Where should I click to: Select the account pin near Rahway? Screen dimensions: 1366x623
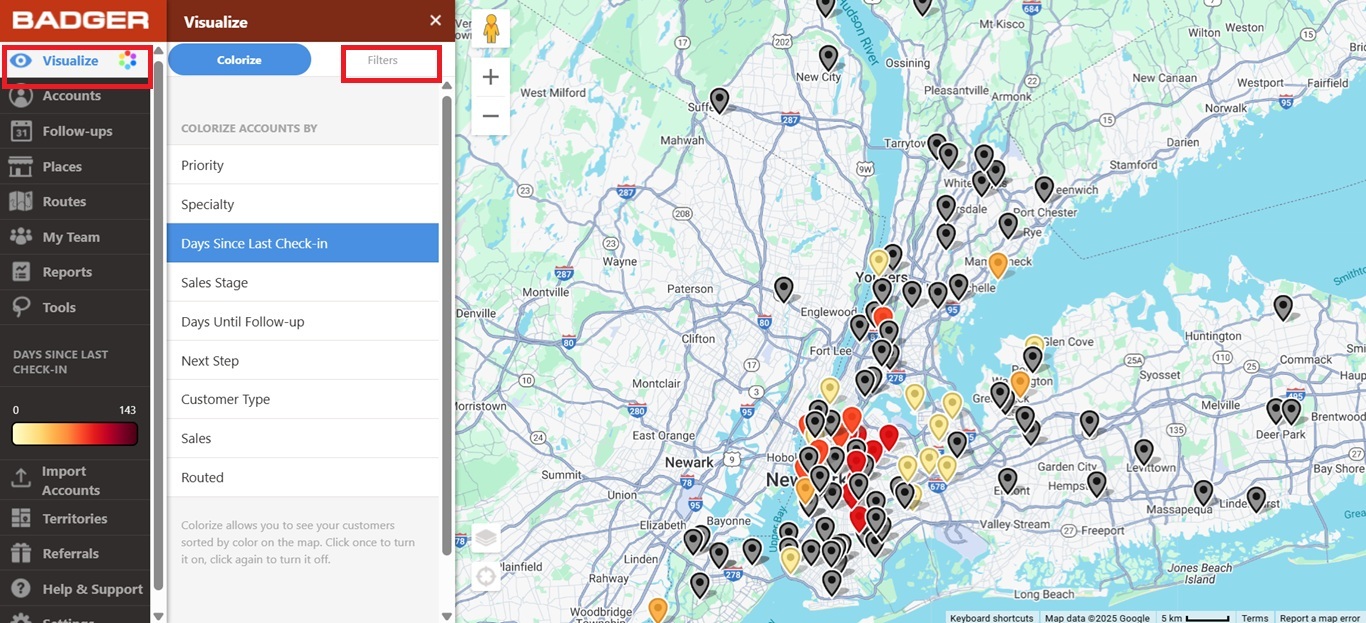[x=700, y=585]
